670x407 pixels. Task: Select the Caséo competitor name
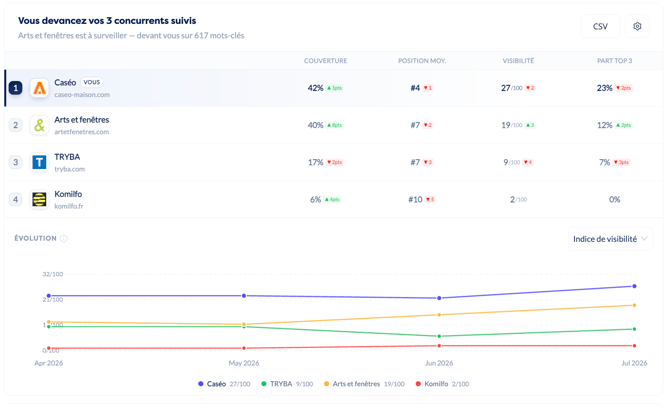pyautogui.click(x=65, y=82)
